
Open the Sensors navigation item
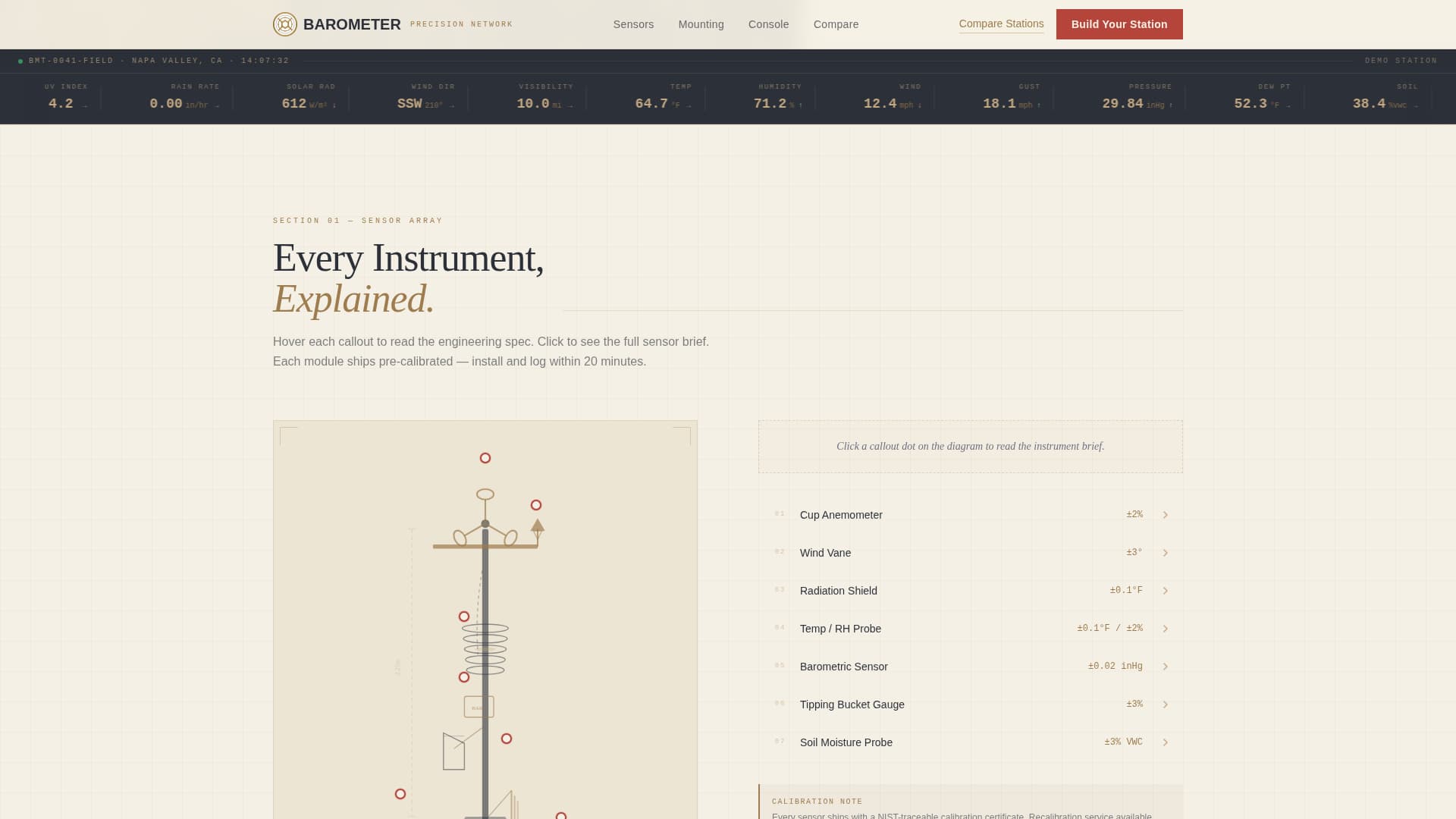(634, 24)
